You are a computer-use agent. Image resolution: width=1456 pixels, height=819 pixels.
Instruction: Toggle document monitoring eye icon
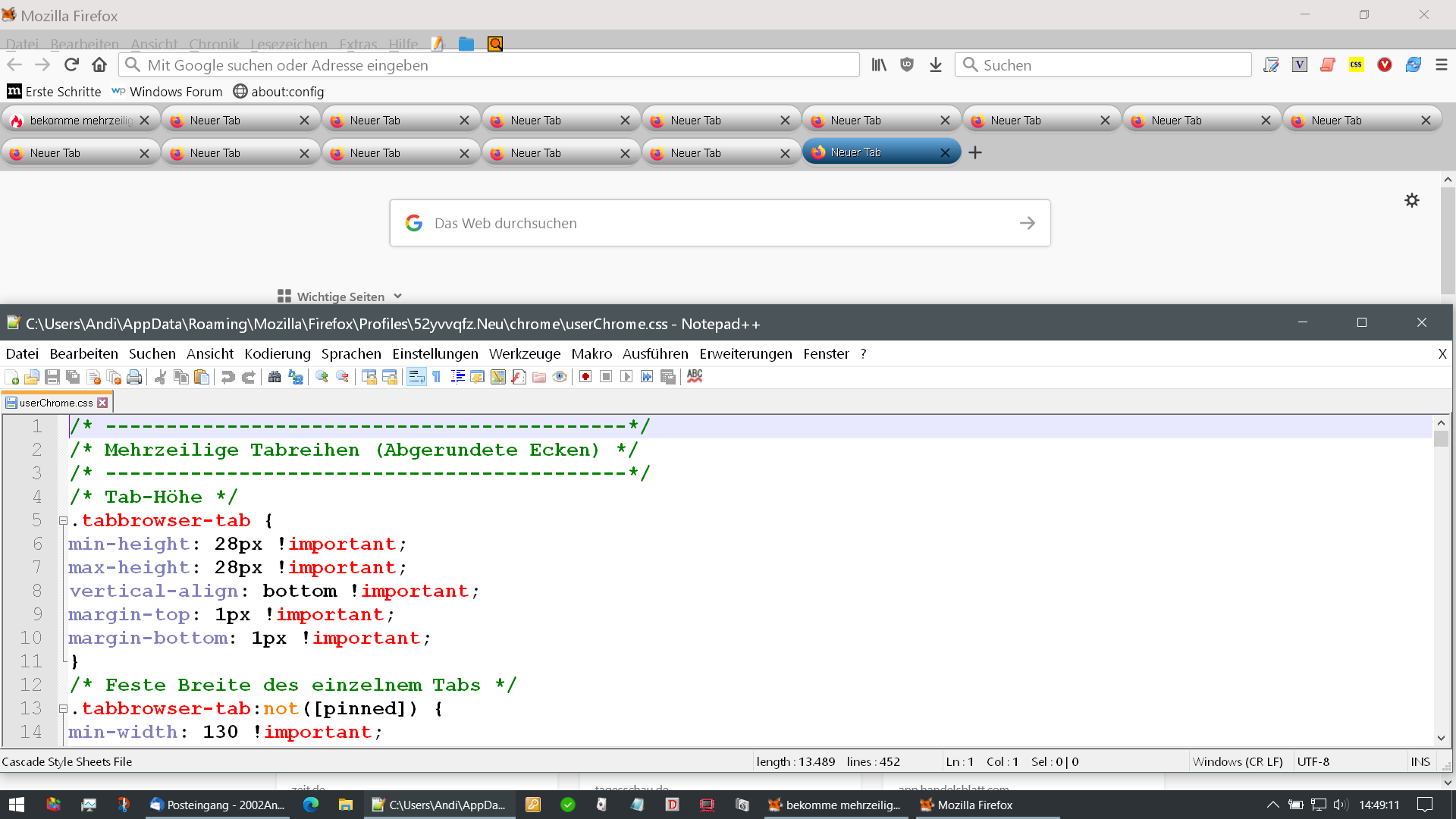click(x=560, y=377)
